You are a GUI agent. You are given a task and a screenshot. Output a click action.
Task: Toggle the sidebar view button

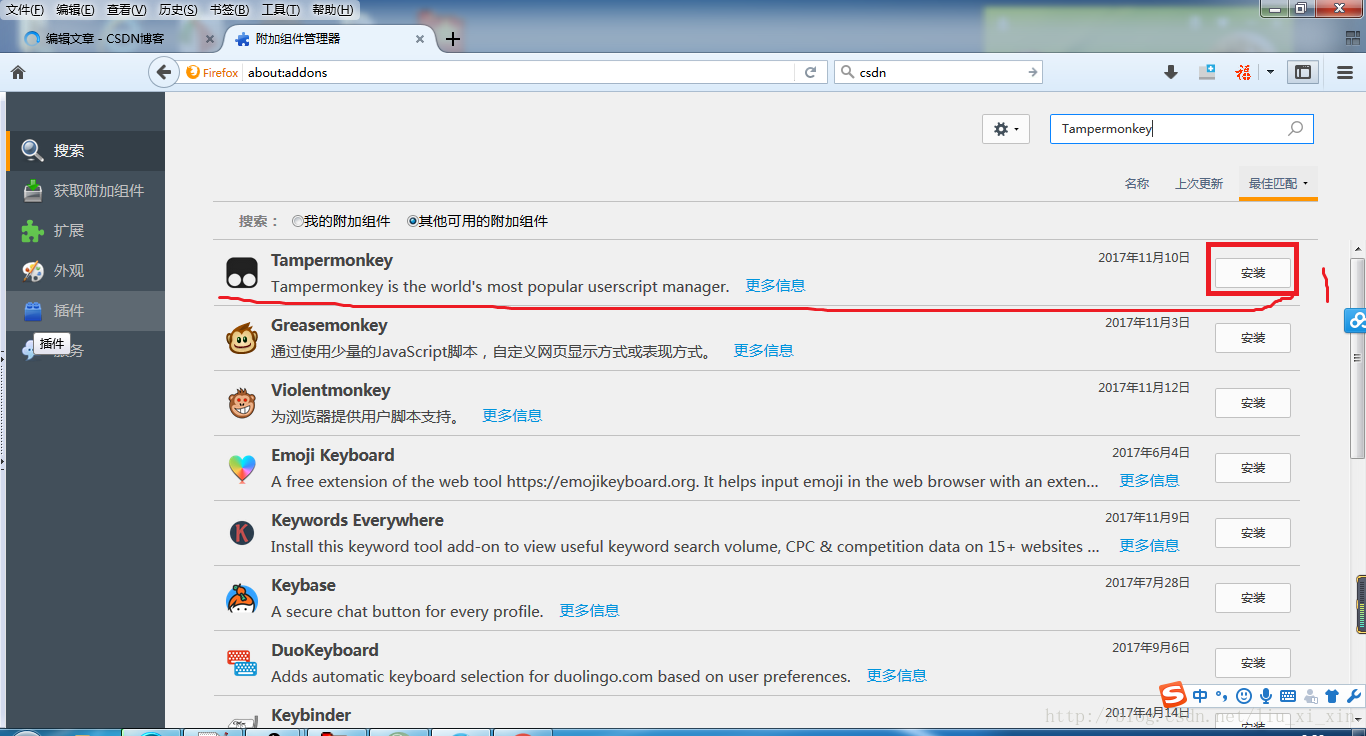click(1302, 72)
